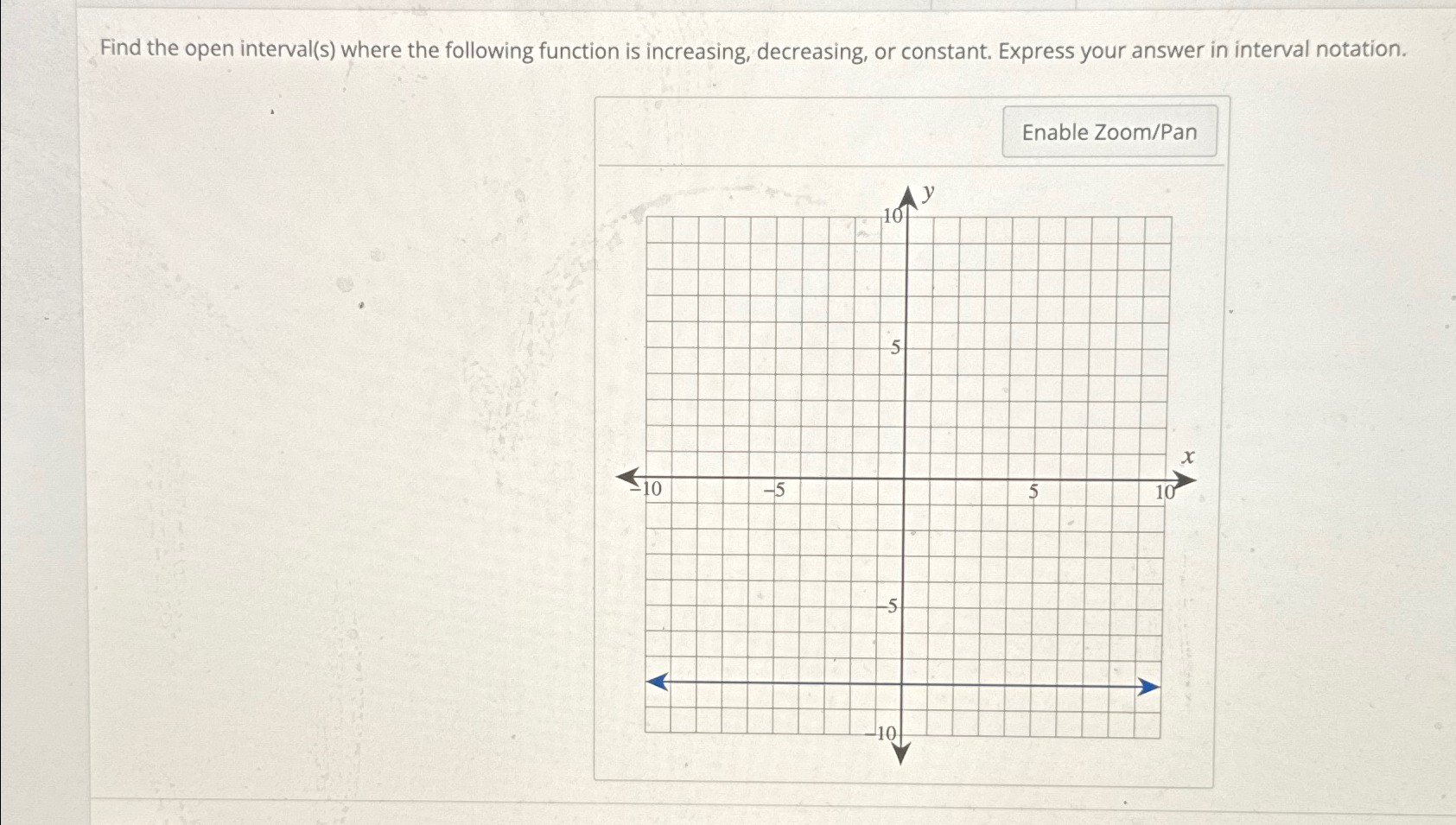Image resolution: width=1456 pixels, height=825 pixels.
Task: Click the '5' tick label on the x-axis
Action: tap(1032, 491)
